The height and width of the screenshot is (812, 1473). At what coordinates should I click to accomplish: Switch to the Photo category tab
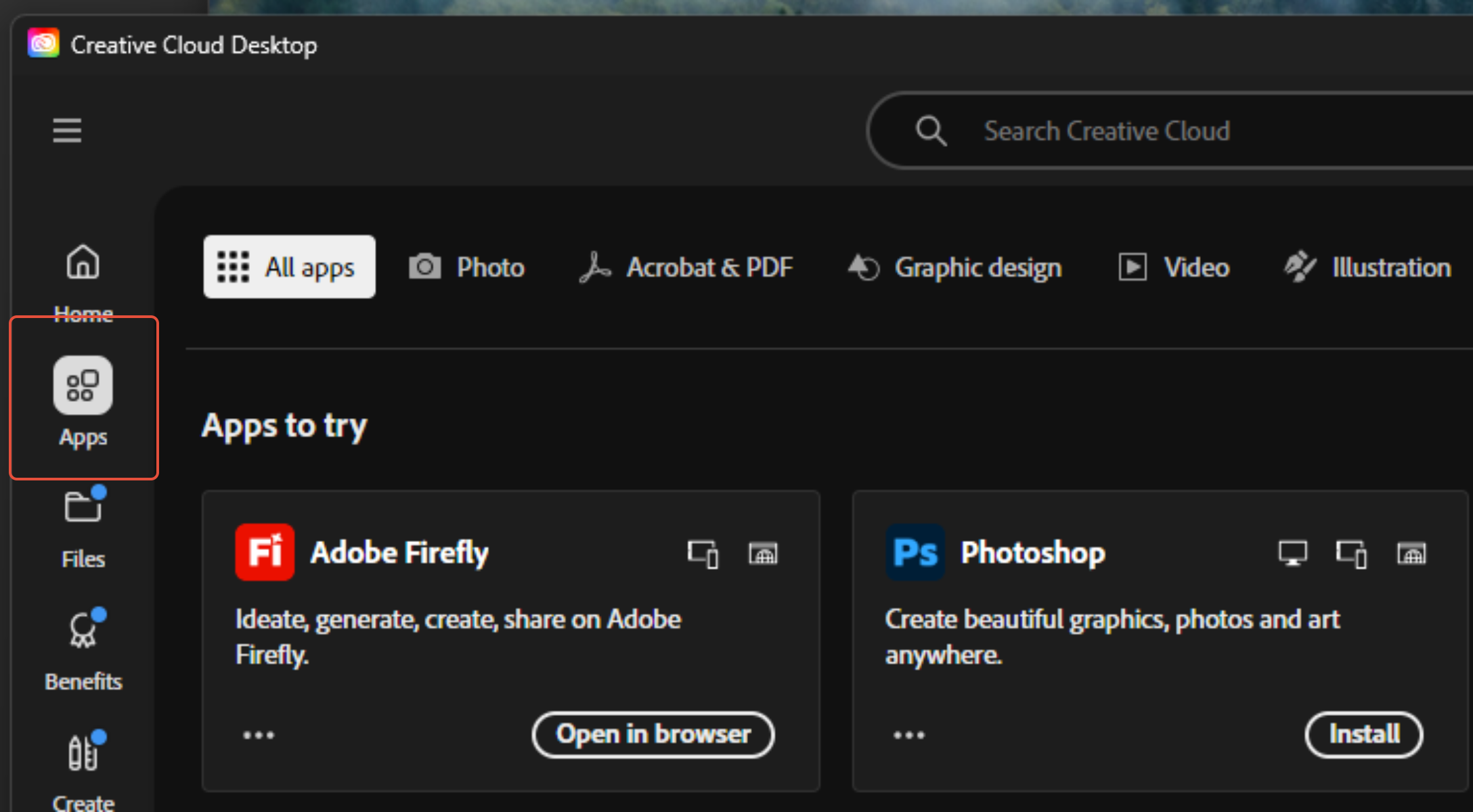(466, 267)
